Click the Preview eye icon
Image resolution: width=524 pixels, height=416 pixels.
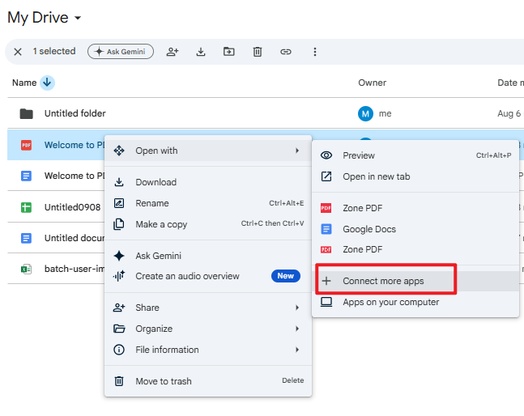(326, 155)
